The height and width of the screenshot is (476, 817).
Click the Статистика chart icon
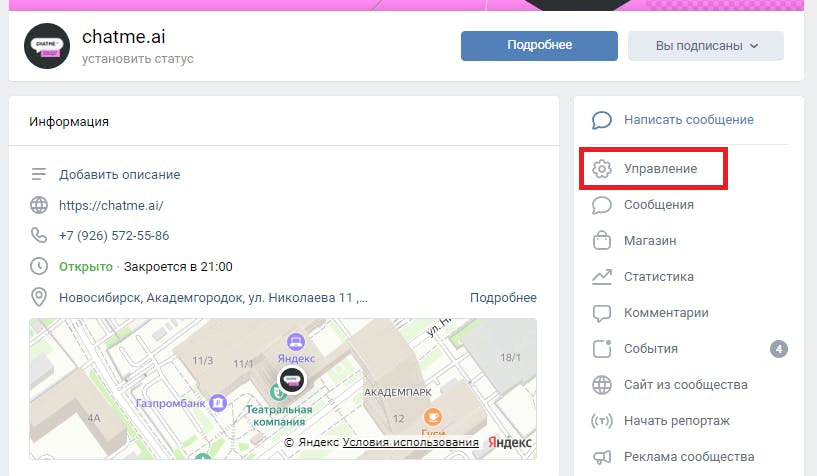point(601,277)
